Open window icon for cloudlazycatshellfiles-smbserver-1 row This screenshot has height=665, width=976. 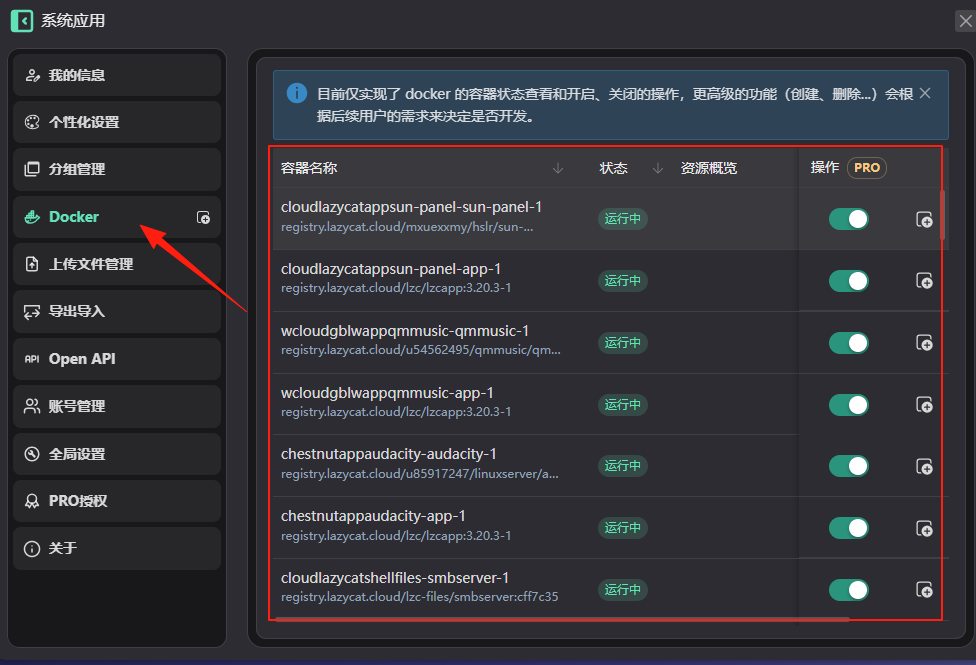(x=924, y=589)
